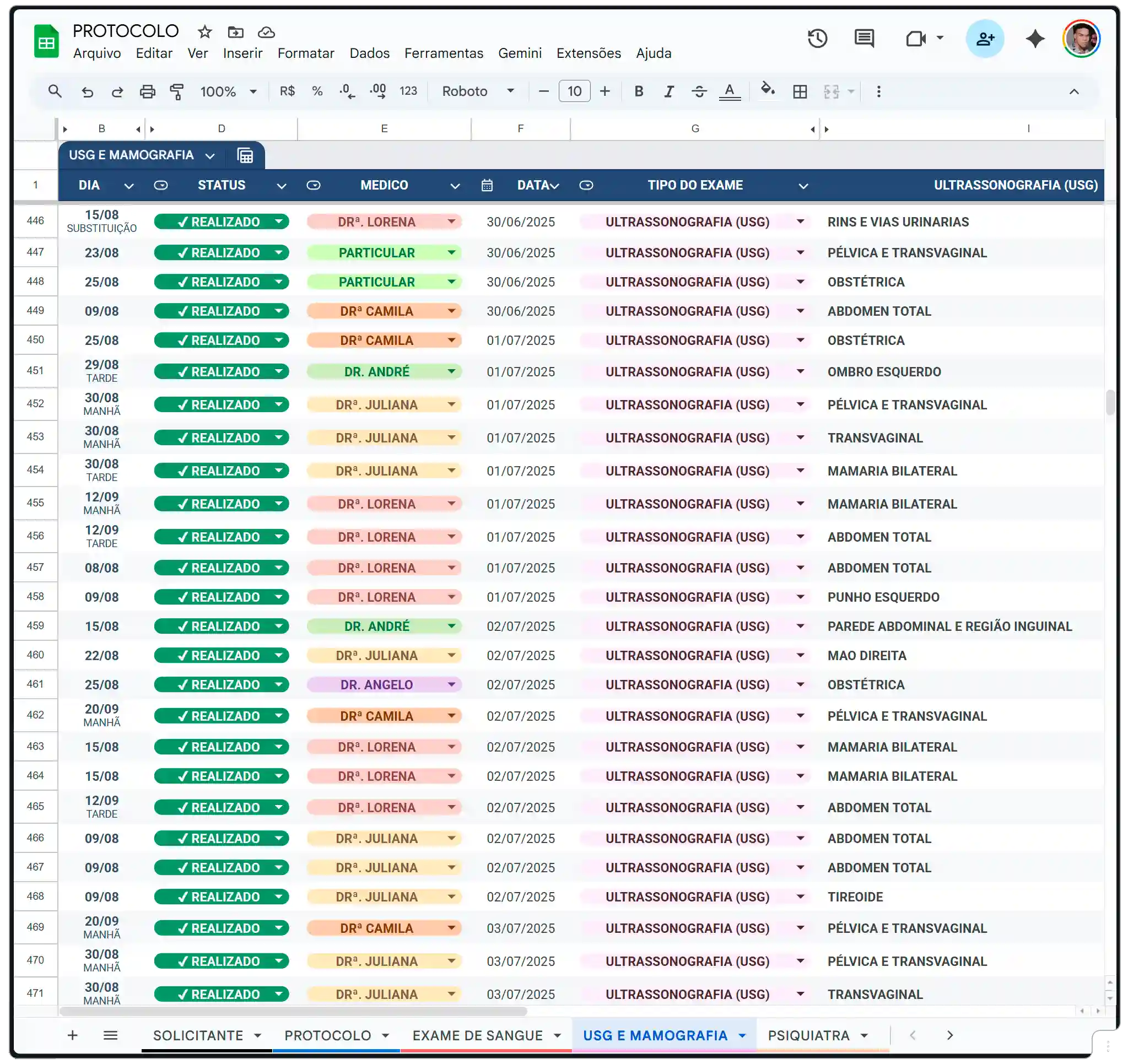The height and width of the screenshot is (1064, 1128).
Task: Click the text color underlined A
Action: 729,91
